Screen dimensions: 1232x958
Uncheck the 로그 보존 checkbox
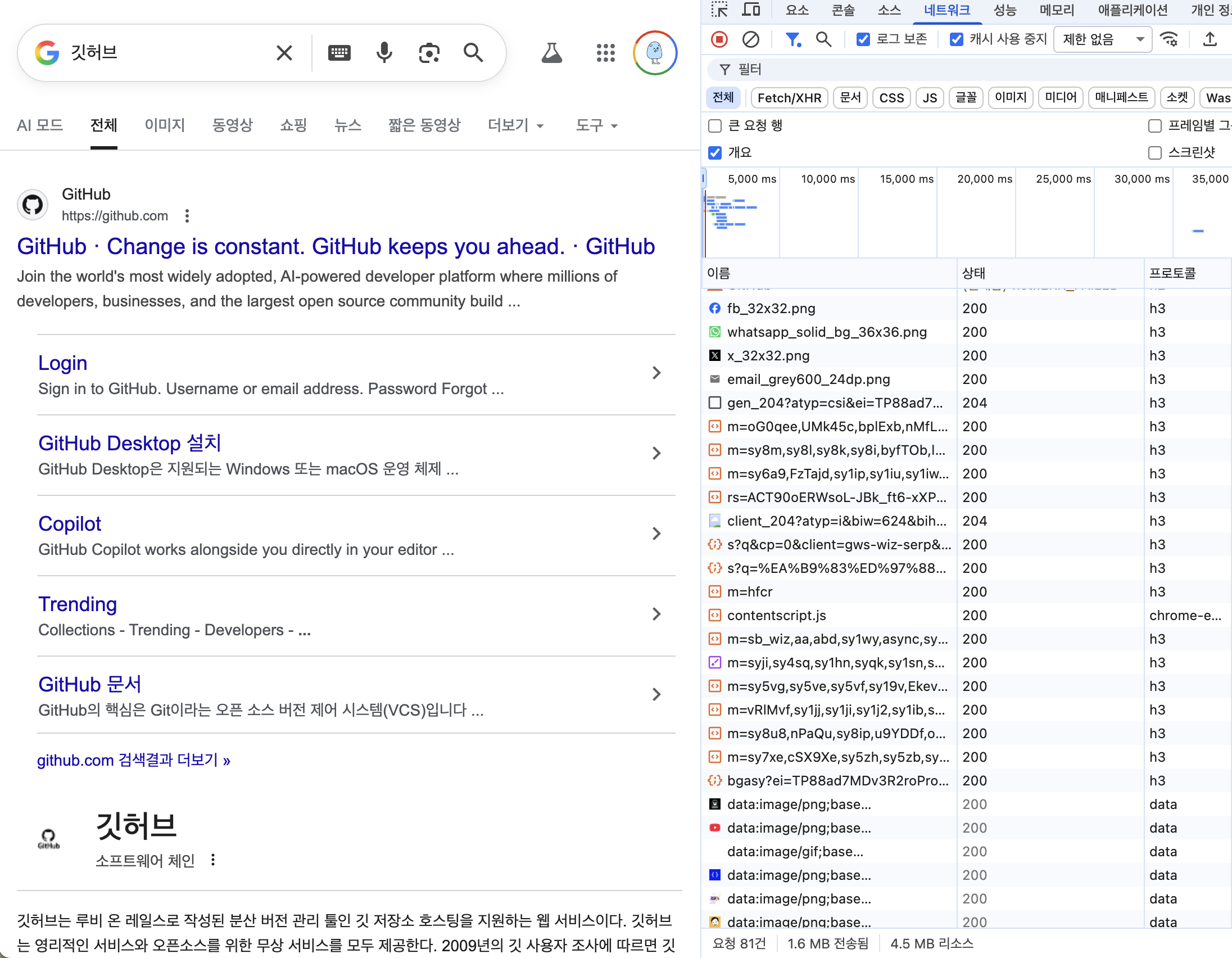(863, 39)
